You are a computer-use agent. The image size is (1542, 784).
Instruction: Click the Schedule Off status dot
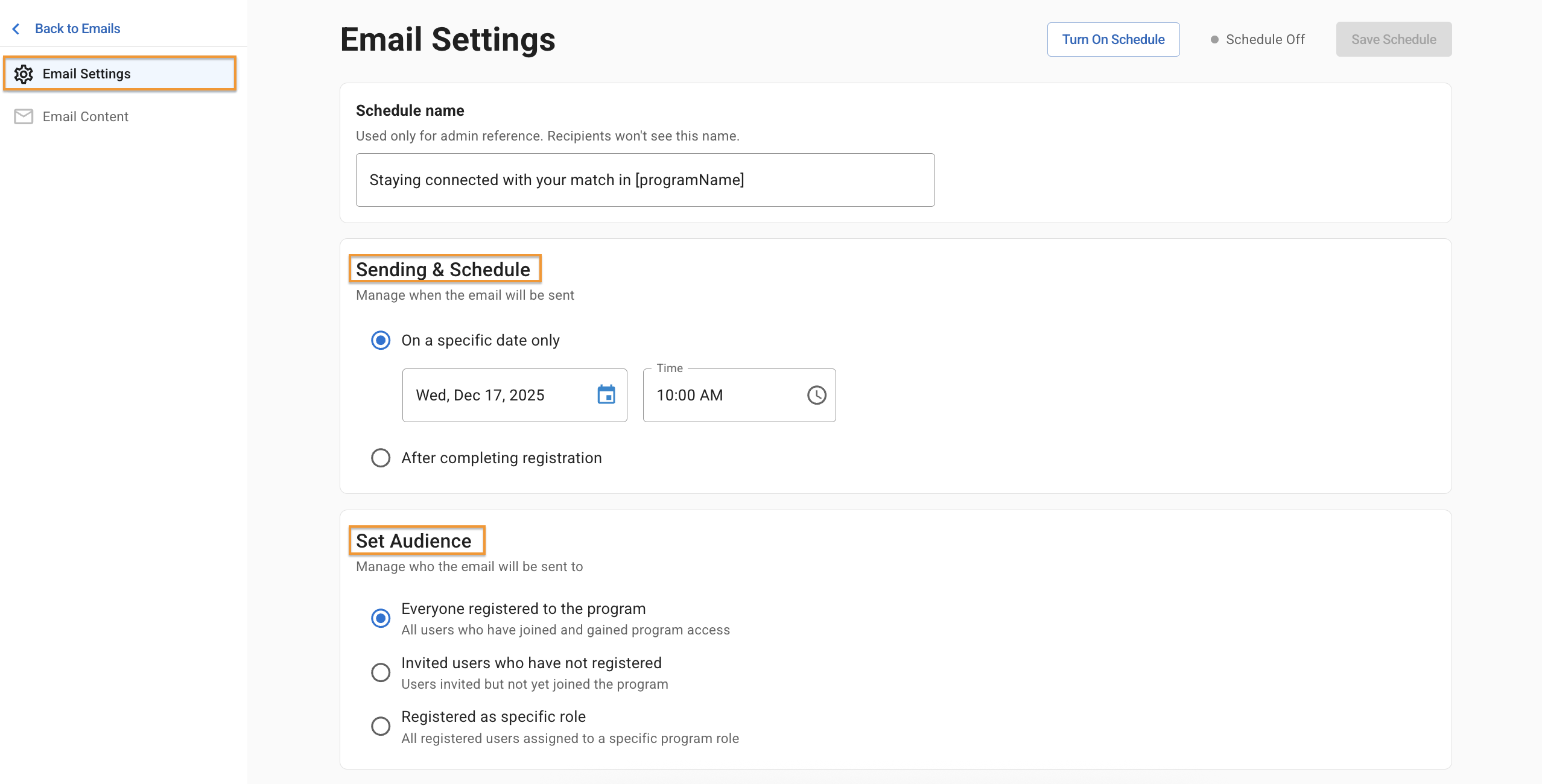pyautogui.click(x=1214, y=40)
